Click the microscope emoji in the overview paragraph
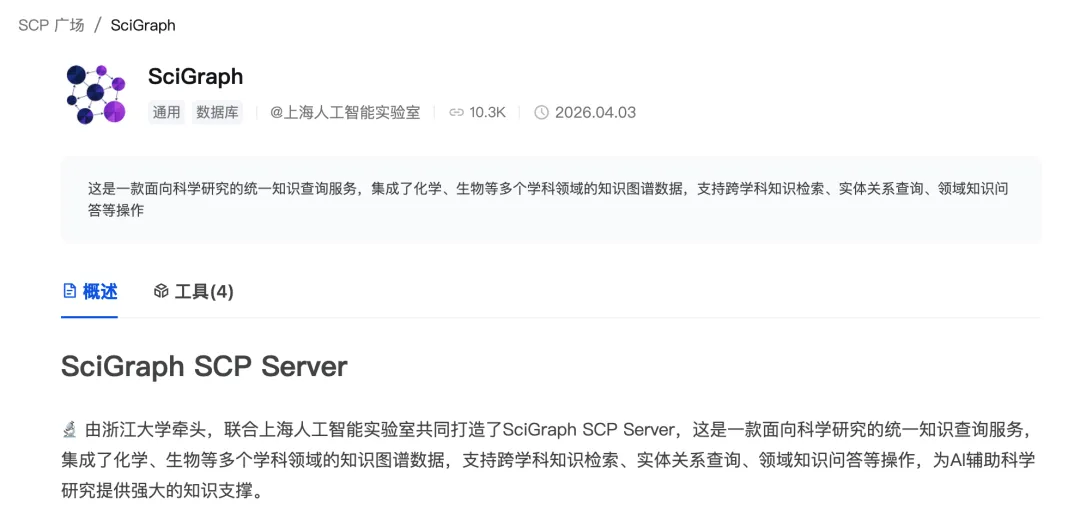This screenshot has height=520, width=1080. [x=69, y=430]
